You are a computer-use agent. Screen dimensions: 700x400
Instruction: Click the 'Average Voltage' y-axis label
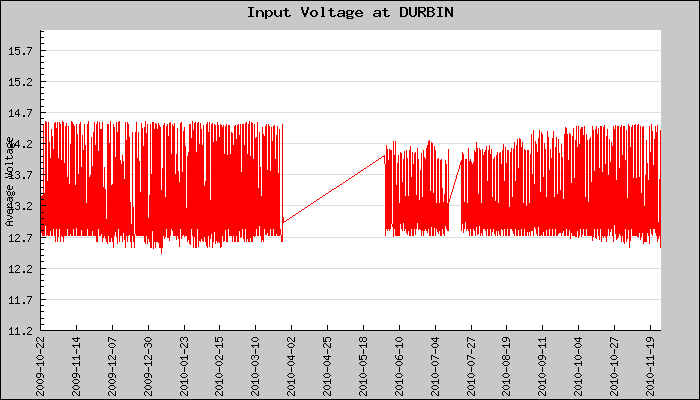click(10, 181)
